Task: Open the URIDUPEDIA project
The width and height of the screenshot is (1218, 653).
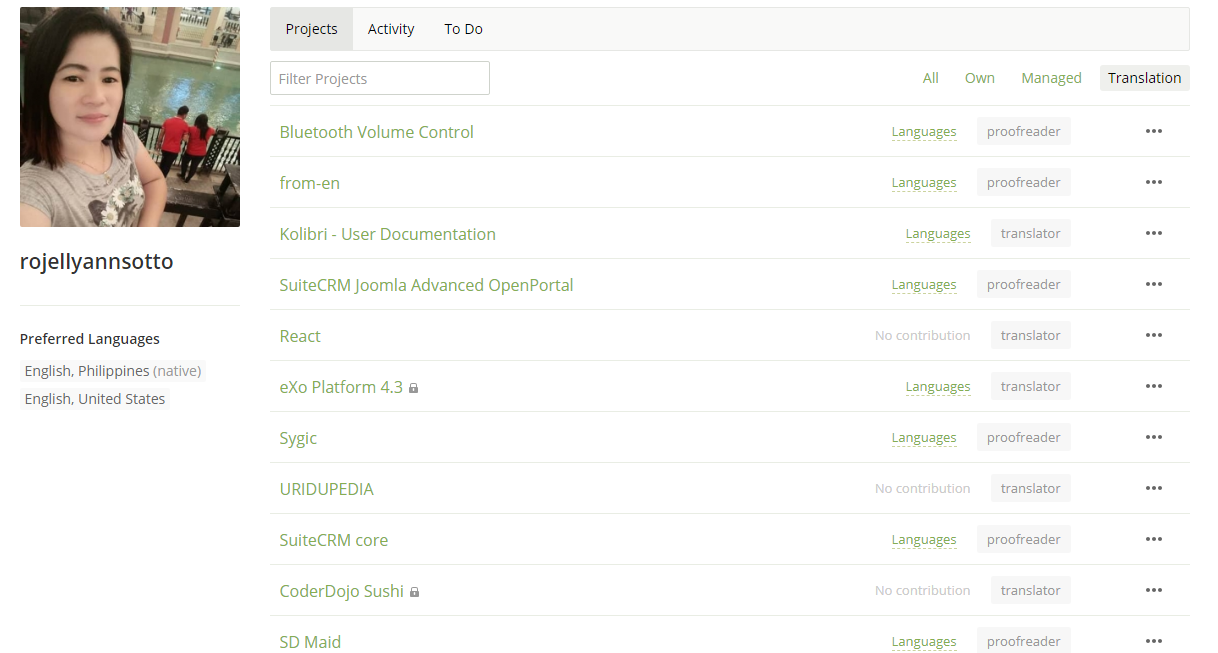Action: pyautogui.click(x=327, y=489)
